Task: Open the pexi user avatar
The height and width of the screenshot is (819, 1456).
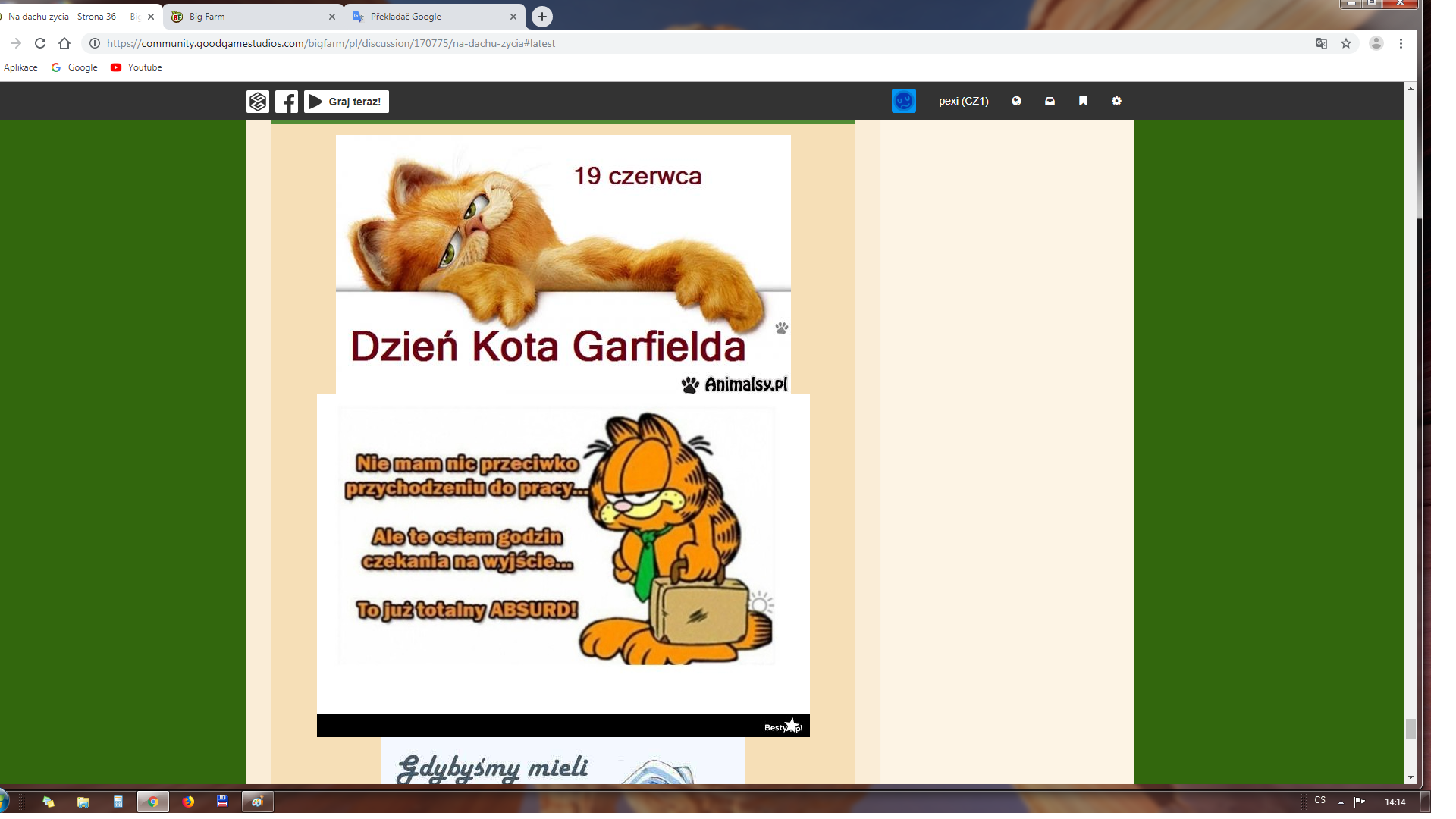Action: tap(904, 101)
